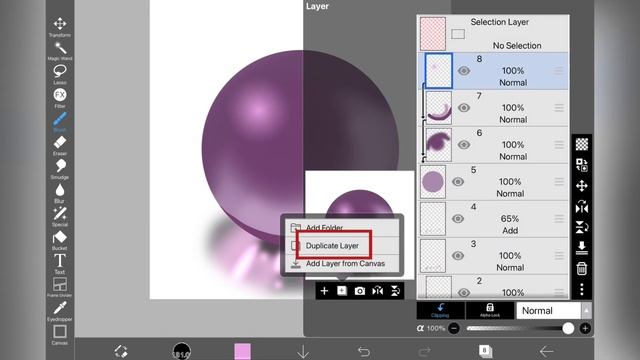Hide layer 6 with its eye icon

464,144
